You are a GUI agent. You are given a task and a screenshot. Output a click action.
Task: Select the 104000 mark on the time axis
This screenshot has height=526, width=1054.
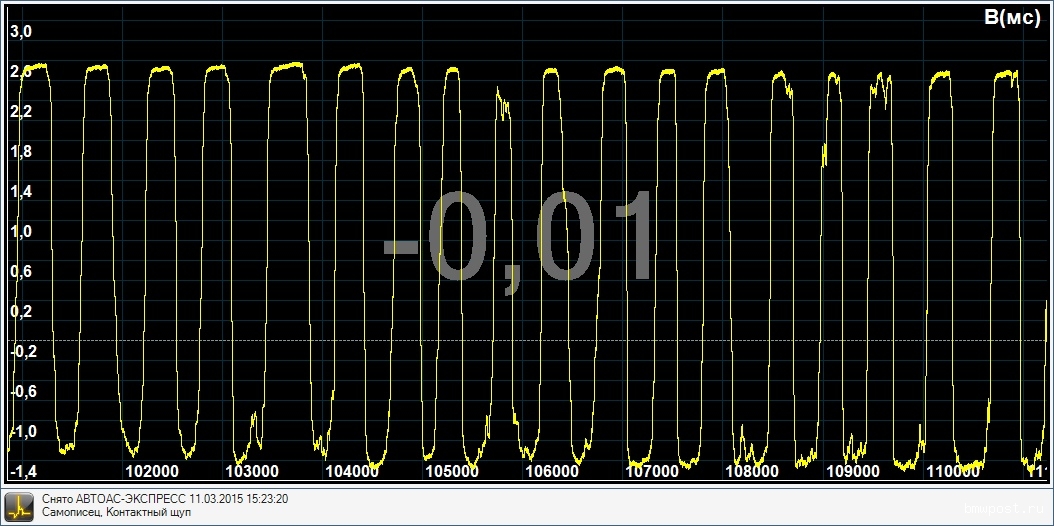click(352, 471)
